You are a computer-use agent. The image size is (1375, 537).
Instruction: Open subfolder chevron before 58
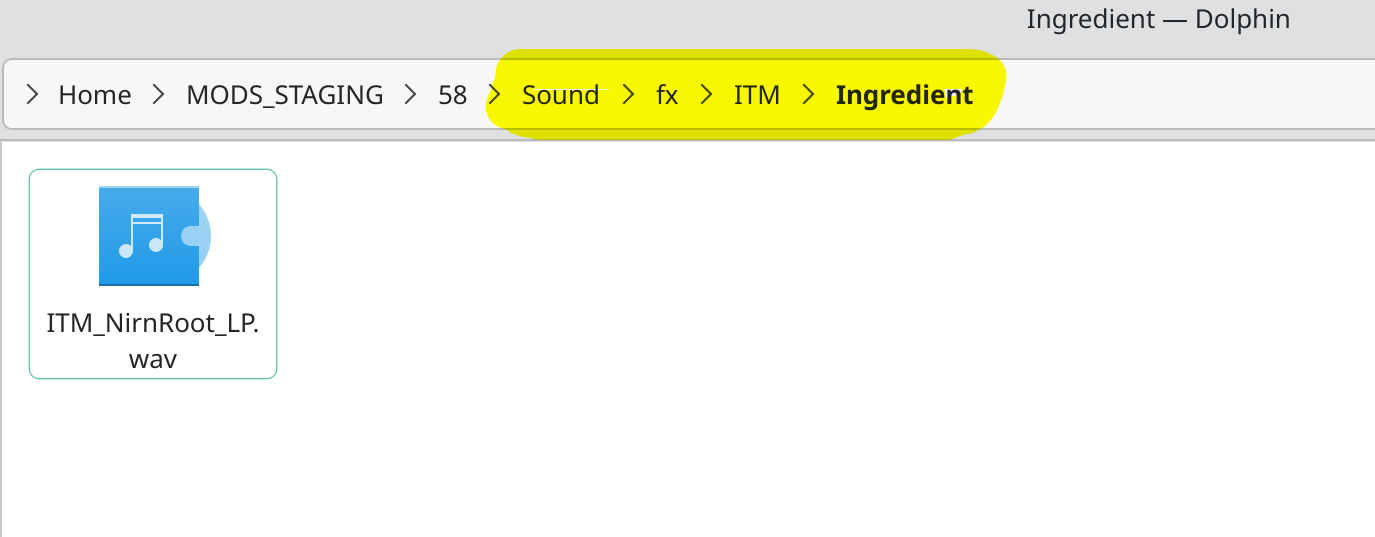pos(410,95)
